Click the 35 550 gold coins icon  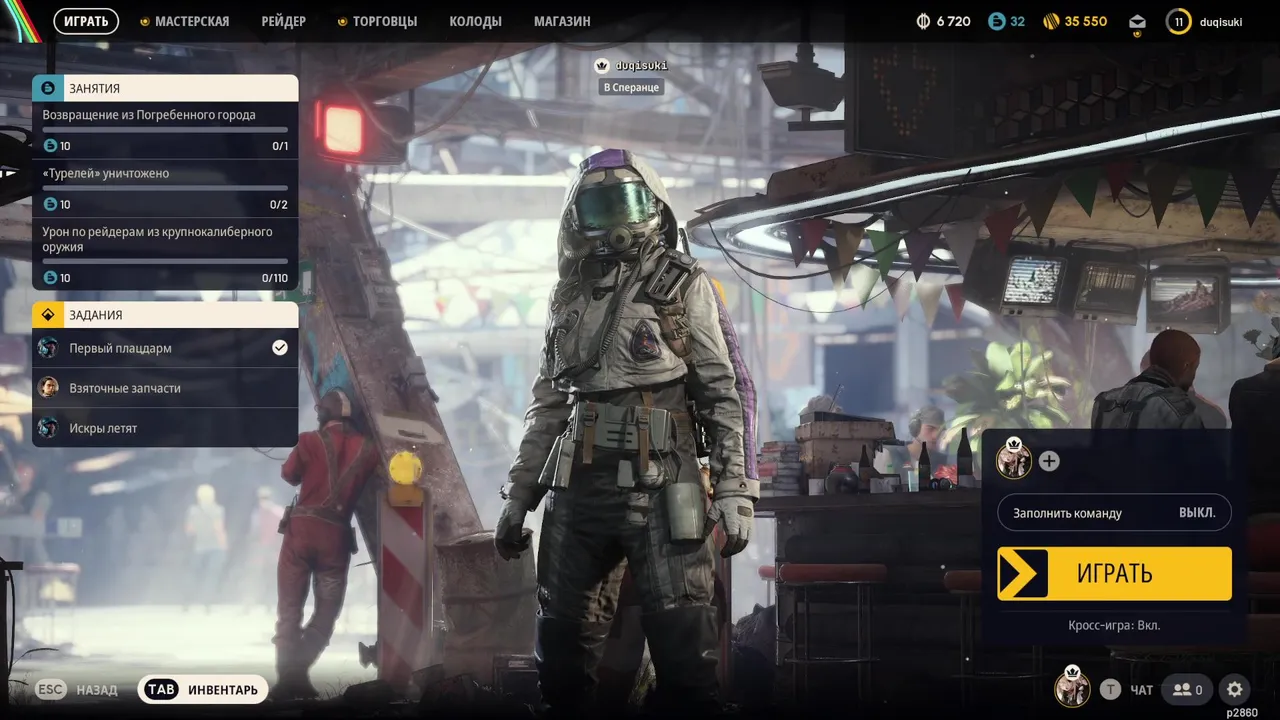tap(1051, 21)
